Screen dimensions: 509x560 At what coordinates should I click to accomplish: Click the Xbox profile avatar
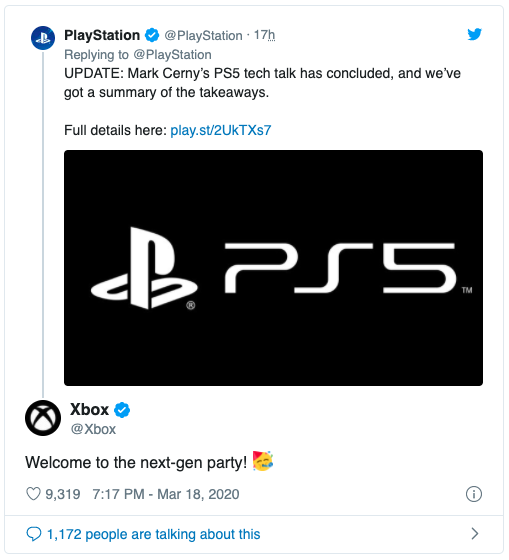point(43,418)
